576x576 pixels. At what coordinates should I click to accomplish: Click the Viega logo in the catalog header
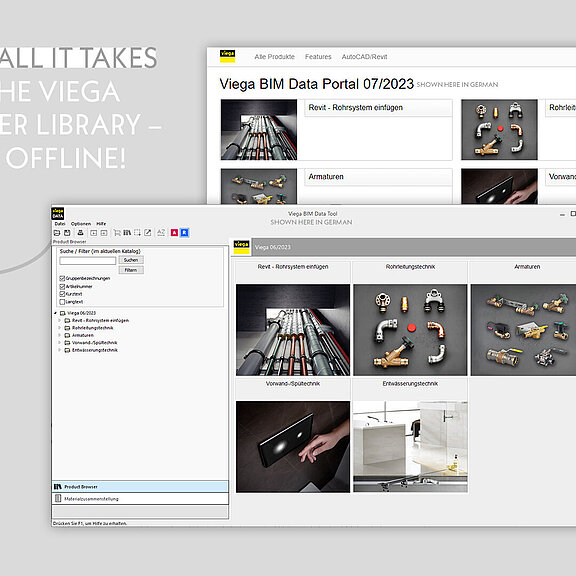[241, 247]
